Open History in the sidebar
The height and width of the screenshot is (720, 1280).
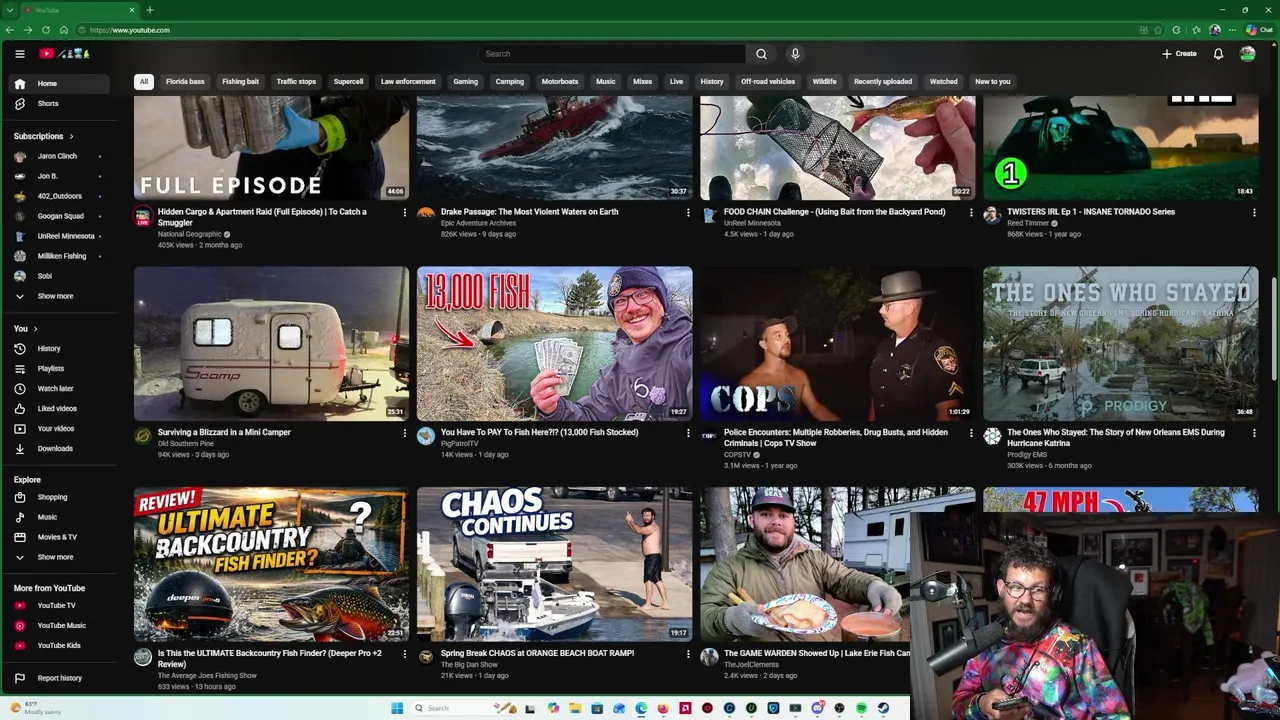(60, 349)
